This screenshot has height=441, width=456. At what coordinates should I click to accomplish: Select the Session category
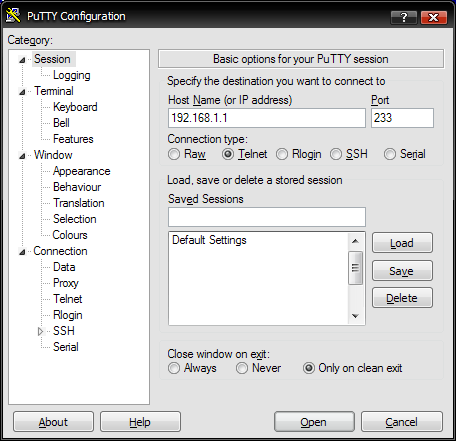coord(52,59)
